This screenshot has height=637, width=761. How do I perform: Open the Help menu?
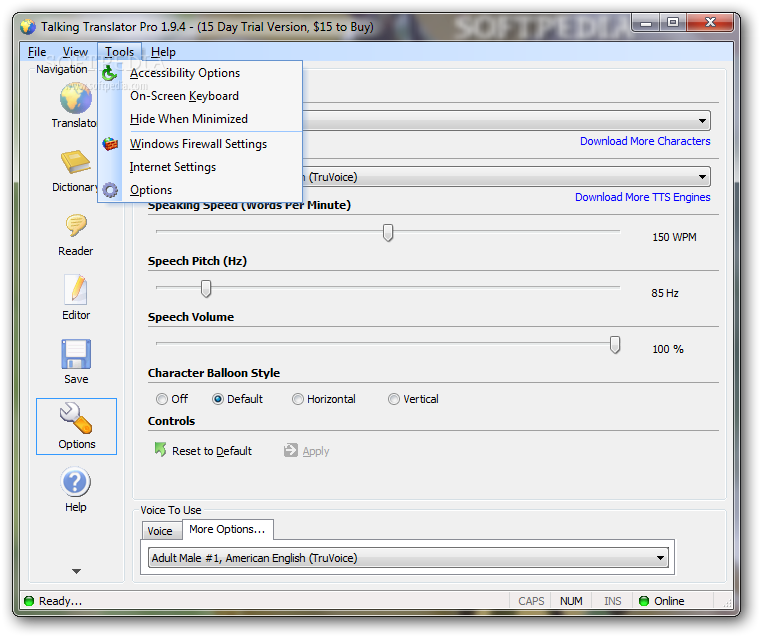coord(163,52)
